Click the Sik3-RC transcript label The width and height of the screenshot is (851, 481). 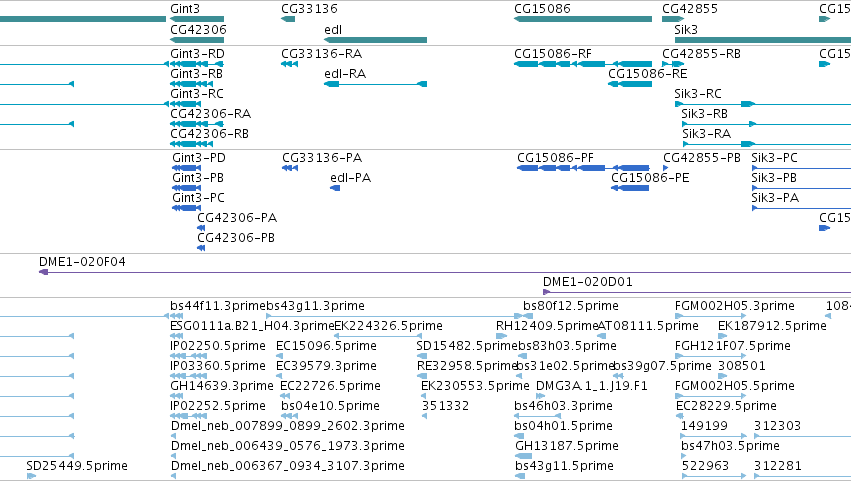(698, 94)
